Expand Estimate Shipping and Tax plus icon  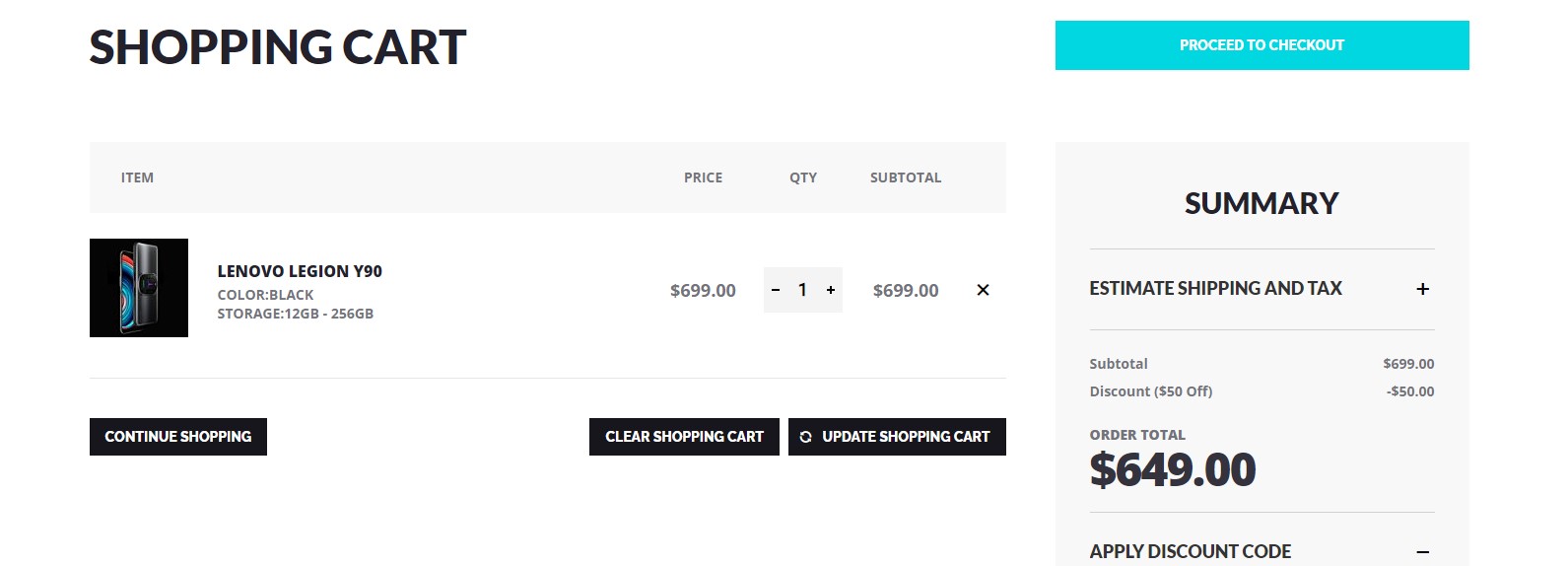(x=1422, y=289)
